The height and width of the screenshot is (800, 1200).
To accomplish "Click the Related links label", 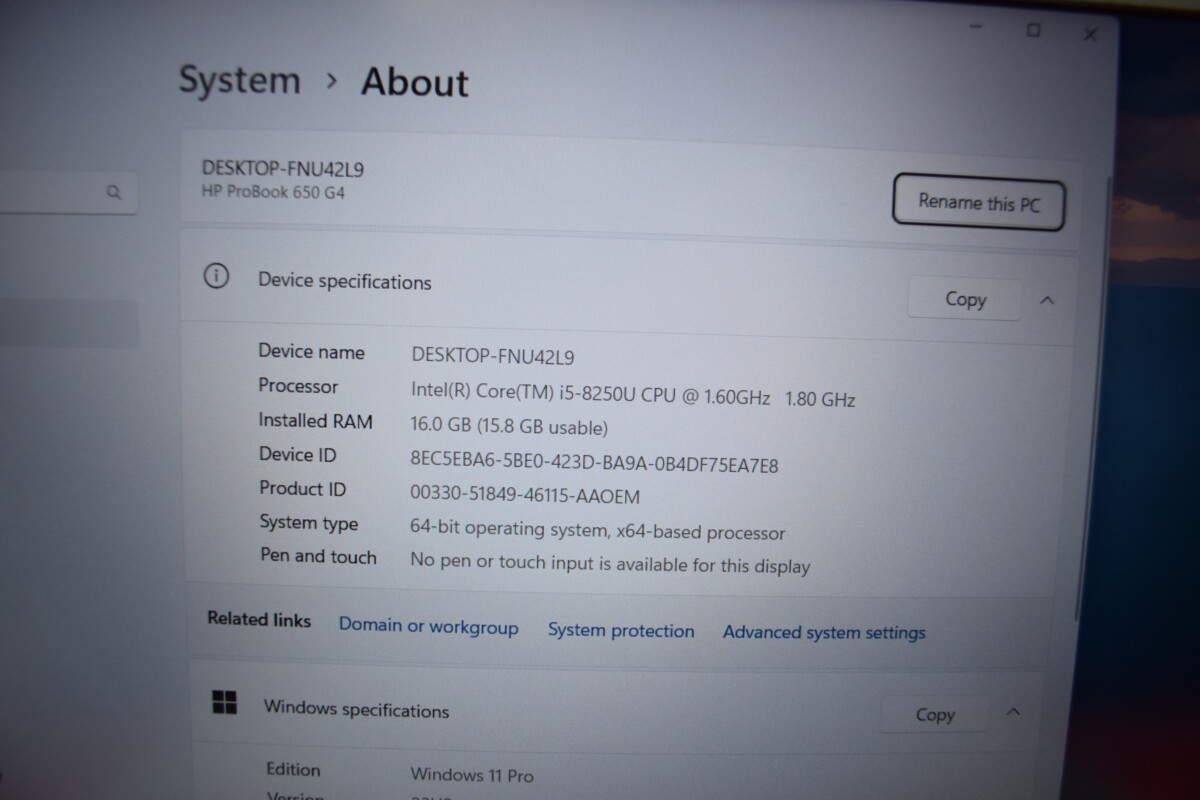I will [259, 619].
